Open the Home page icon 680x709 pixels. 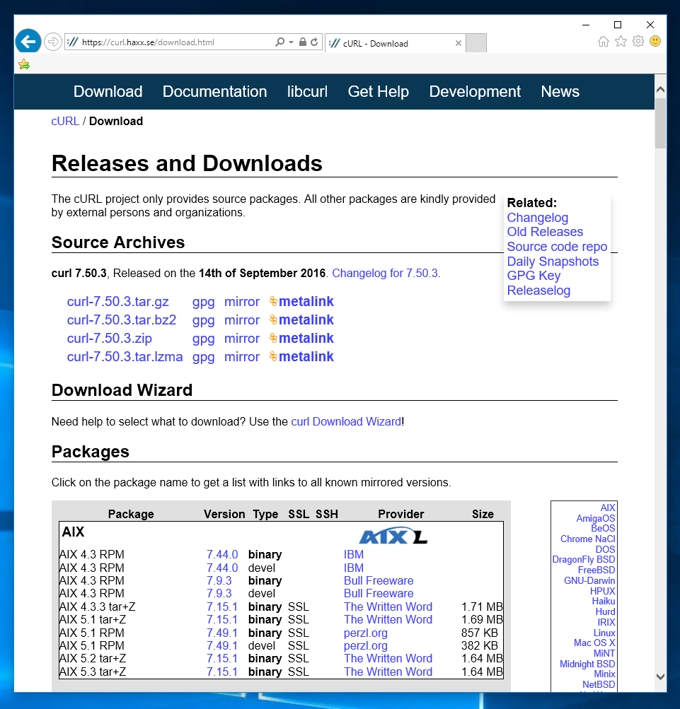pyautogui.click(x=603, y=42)
